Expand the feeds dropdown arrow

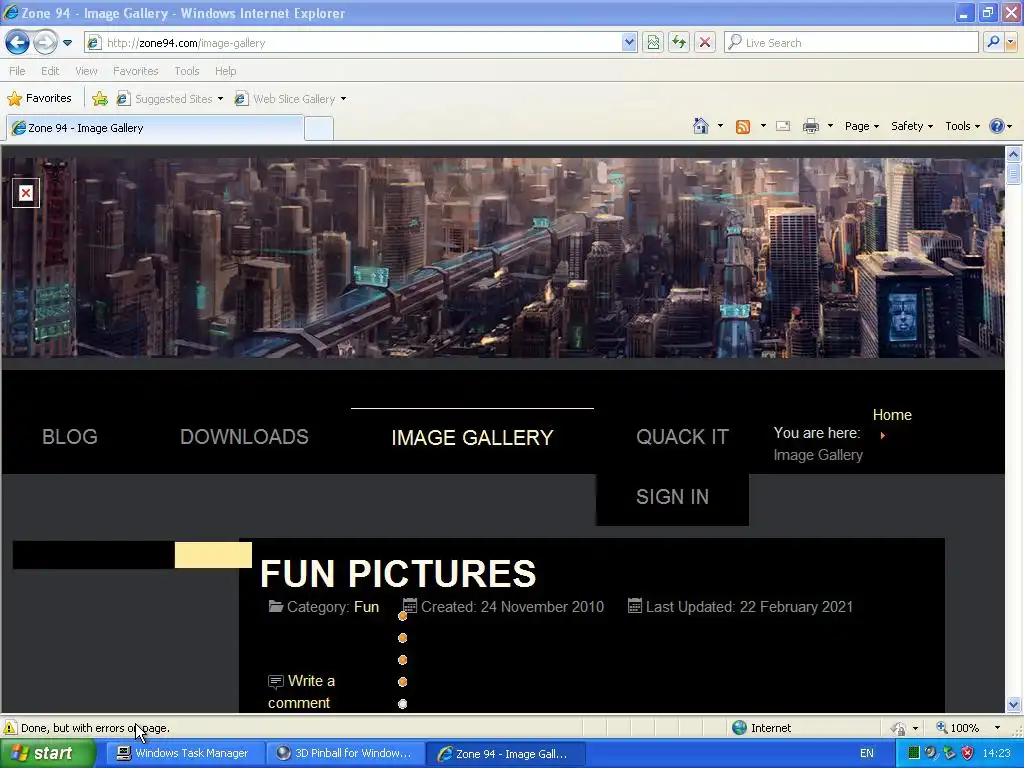(x=763, y=126)
